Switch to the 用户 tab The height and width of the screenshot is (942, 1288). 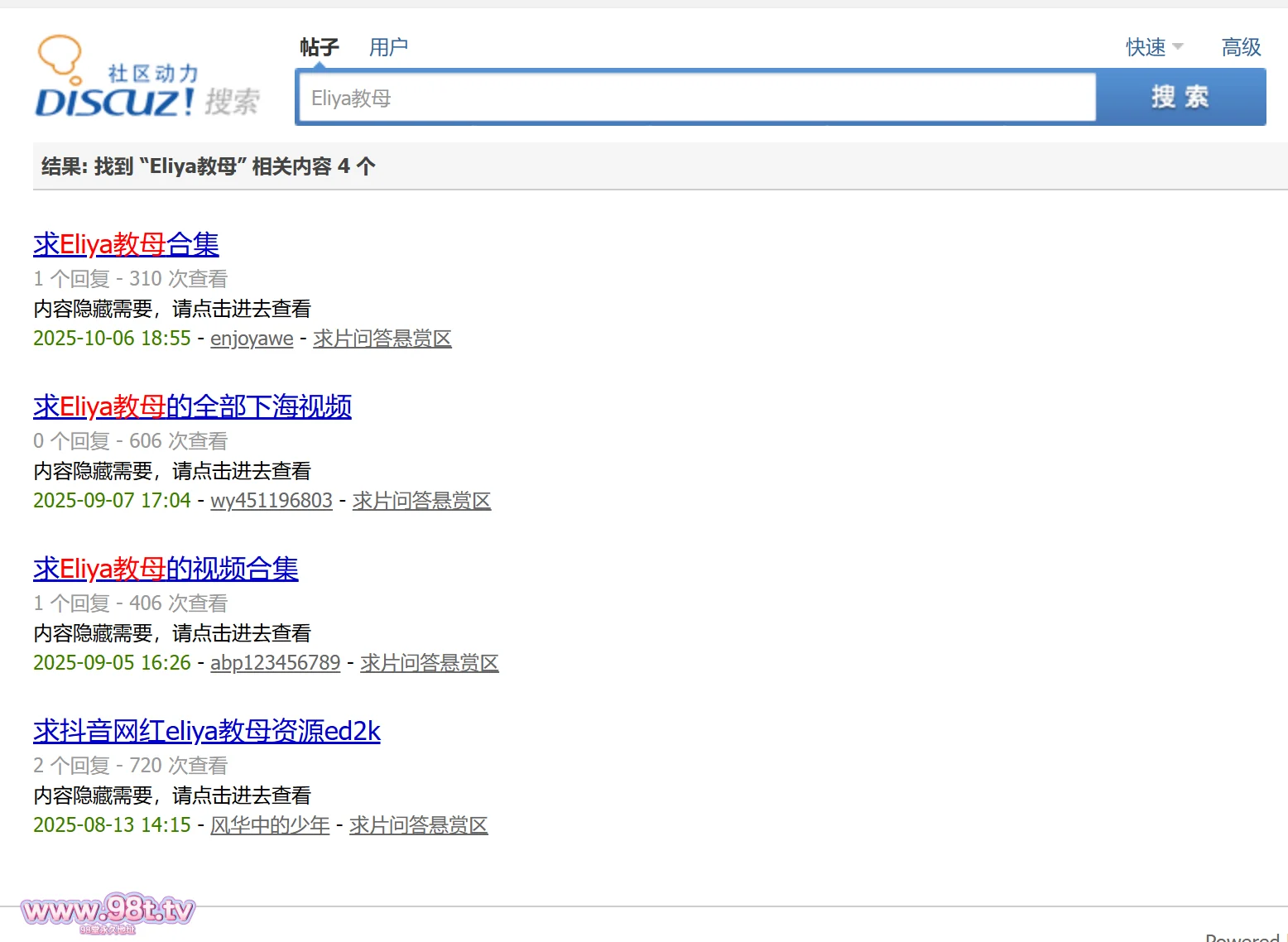click(388, 47)
